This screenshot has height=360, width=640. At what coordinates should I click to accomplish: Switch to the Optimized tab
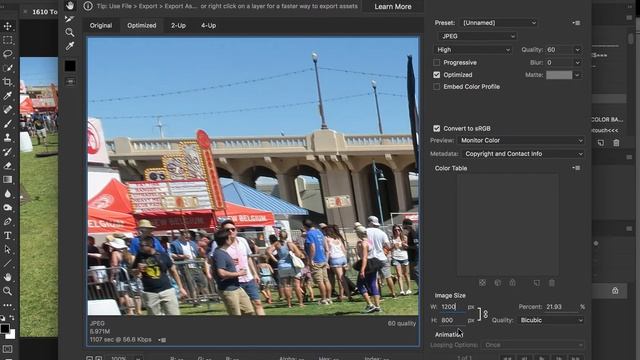(142, 25)
